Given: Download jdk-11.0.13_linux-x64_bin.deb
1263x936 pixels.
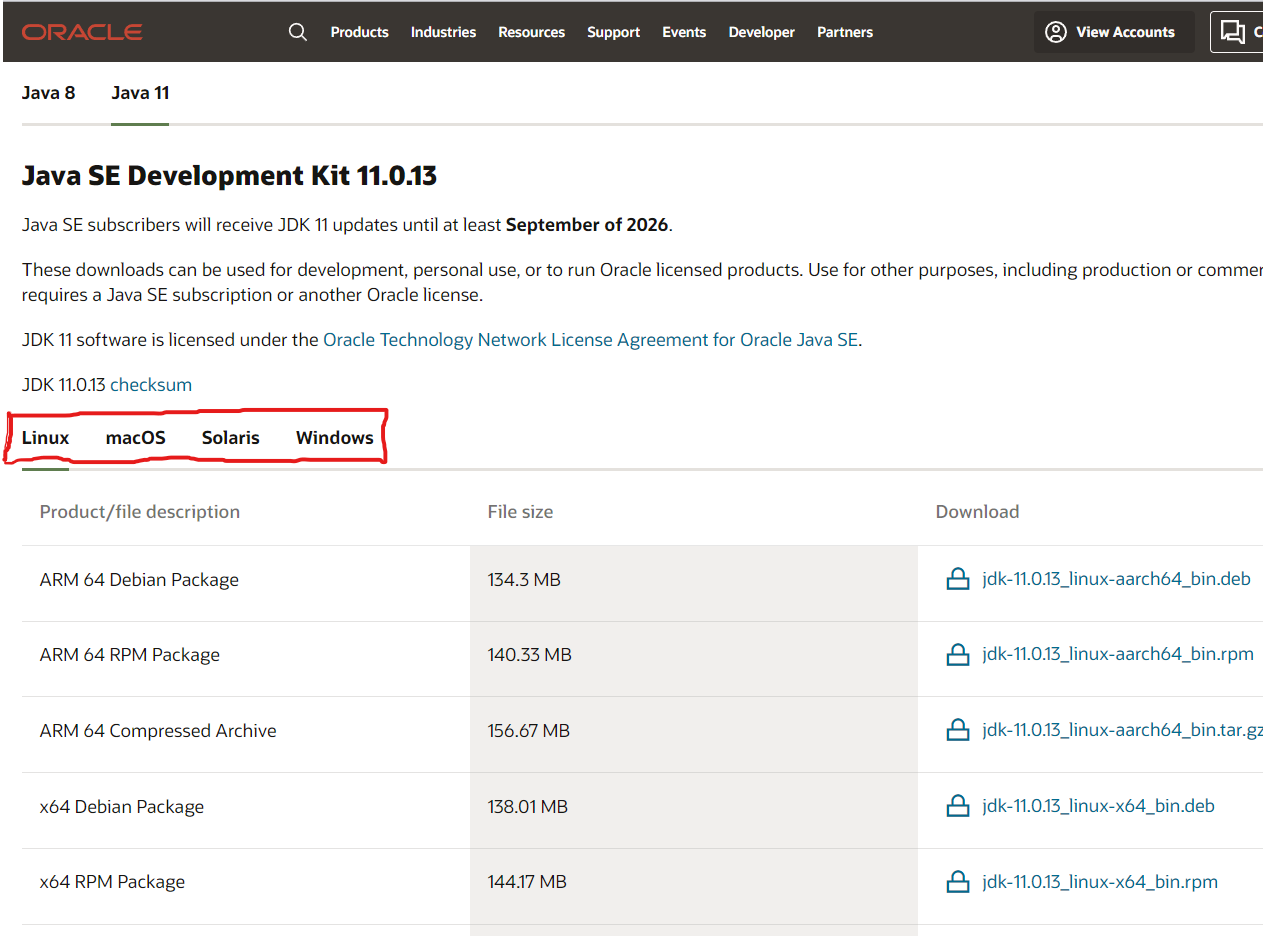Looking at the screenshot, I should tap(1098, 806).
